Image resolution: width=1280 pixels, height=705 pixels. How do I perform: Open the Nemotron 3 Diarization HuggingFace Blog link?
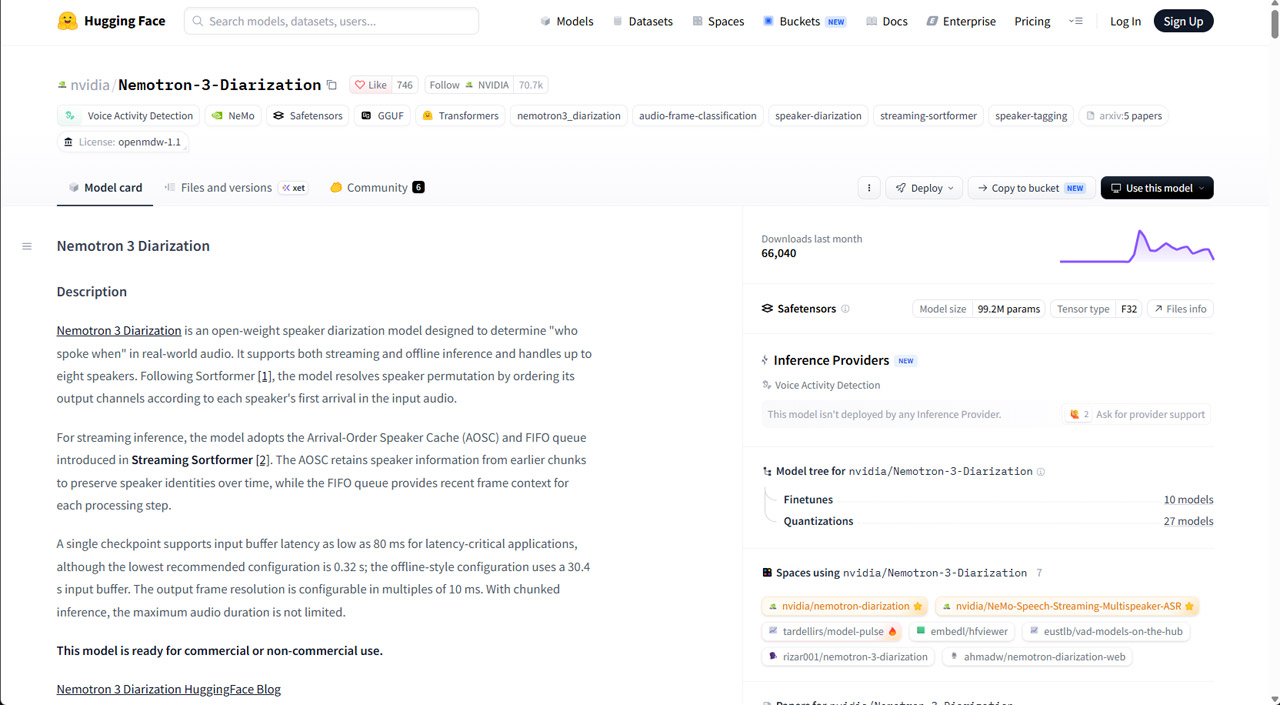pyautogui.click(x=169, y=689)
